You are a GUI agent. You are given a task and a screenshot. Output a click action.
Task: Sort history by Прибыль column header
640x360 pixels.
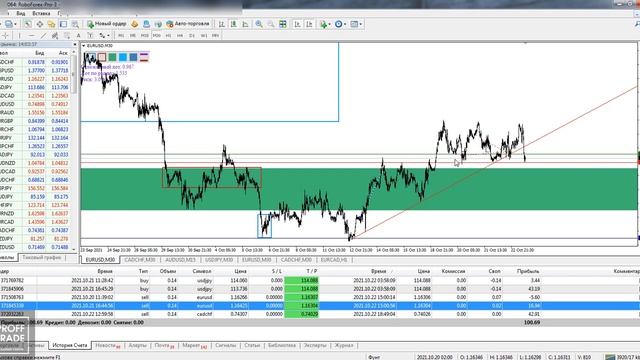pyautogui.click(x=528, y=271)
